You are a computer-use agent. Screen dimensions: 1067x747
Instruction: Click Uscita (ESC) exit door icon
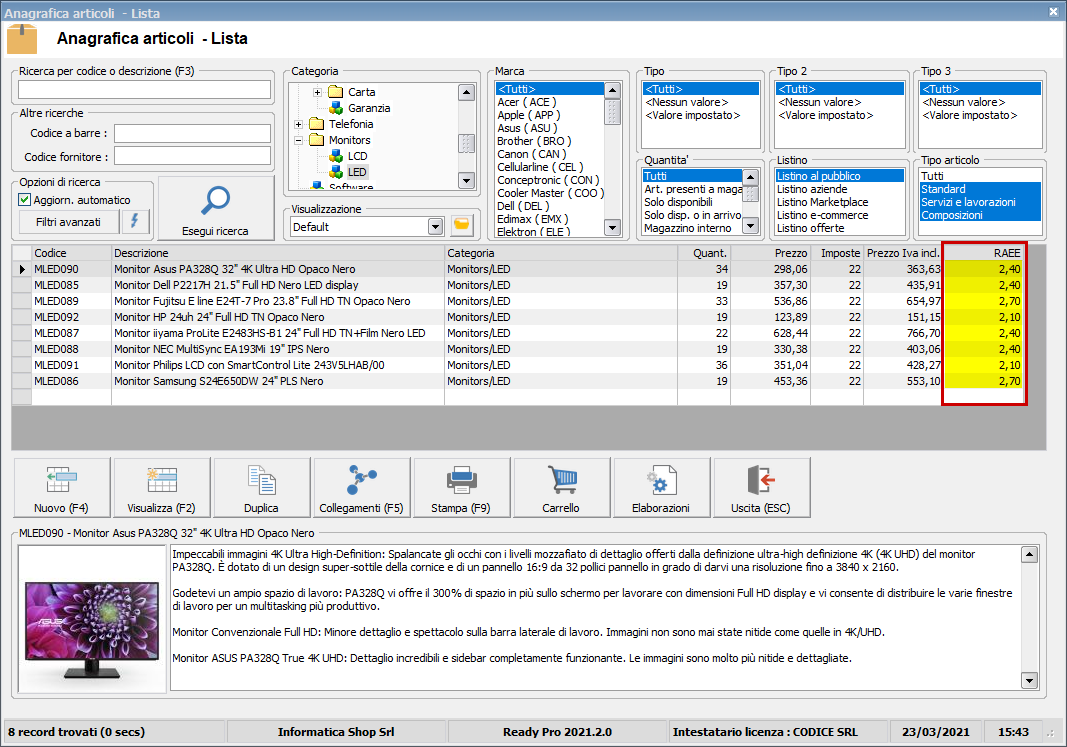(x=761, y=480)
